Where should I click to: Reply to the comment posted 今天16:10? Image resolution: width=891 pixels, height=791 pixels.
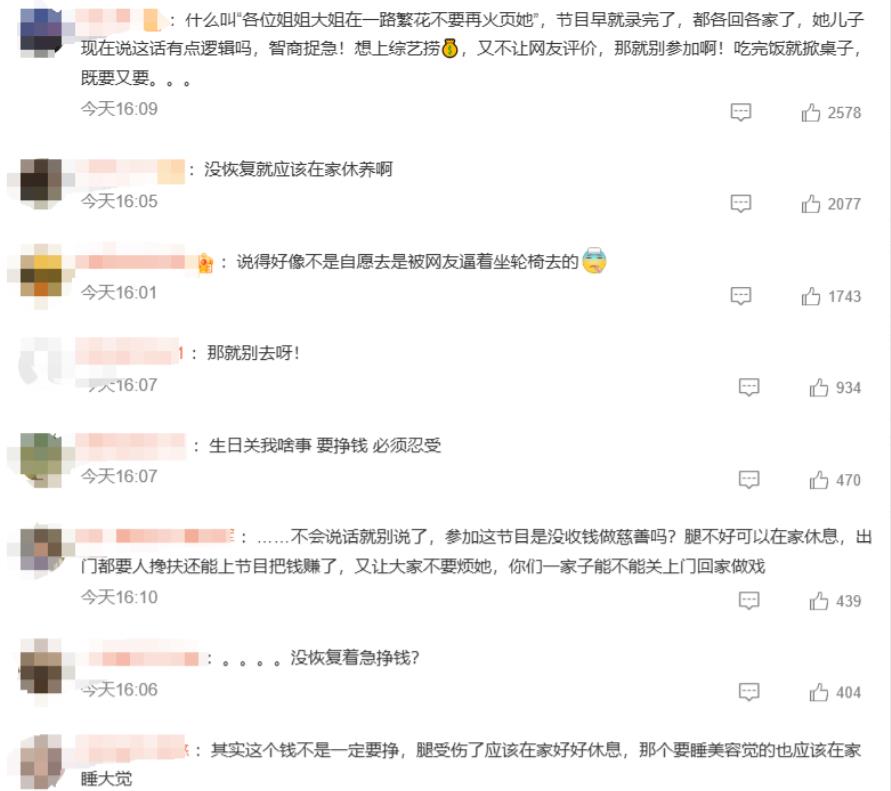748,600
